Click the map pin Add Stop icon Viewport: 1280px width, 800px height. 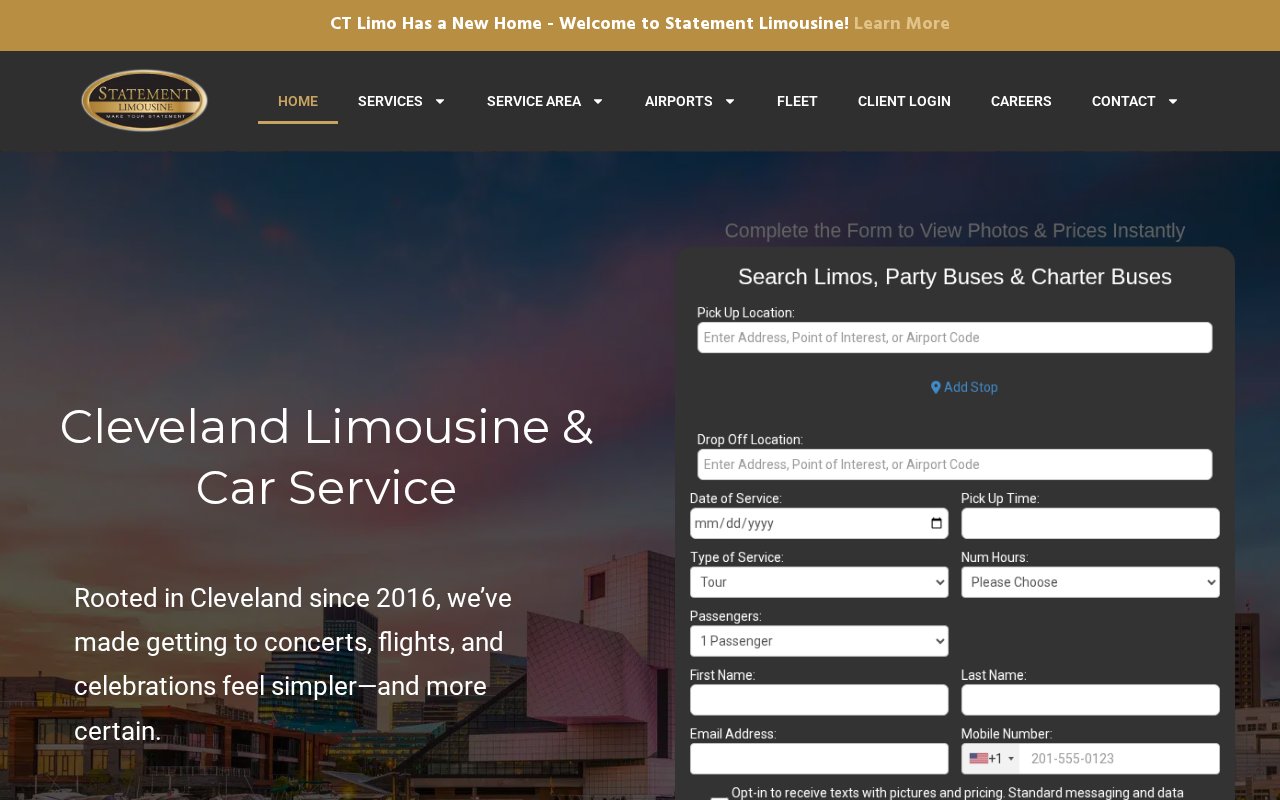(936, 387)
